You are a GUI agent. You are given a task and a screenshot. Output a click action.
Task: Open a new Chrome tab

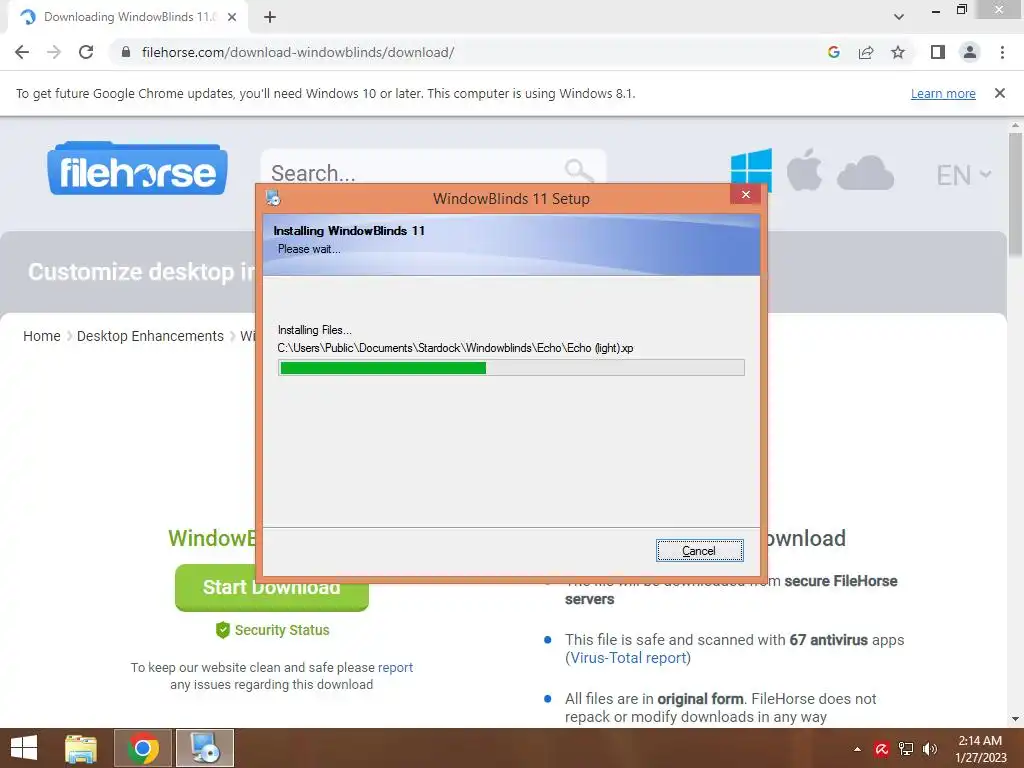point(270,17)
